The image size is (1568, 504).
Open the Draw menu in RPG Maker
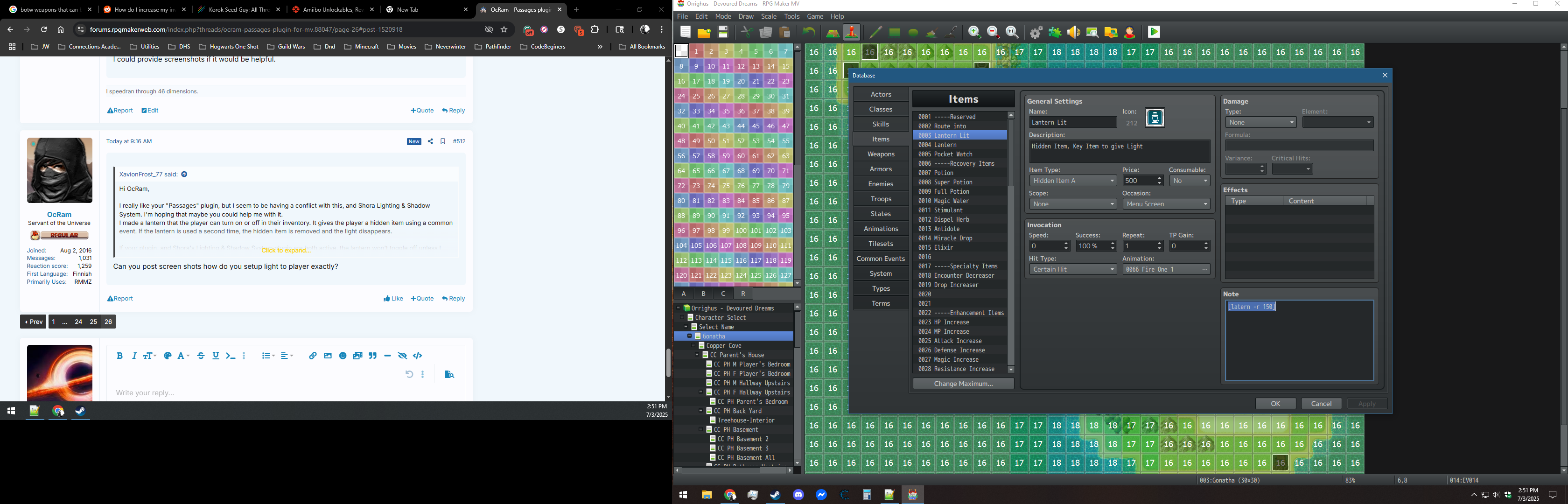[x=746, y=16]
